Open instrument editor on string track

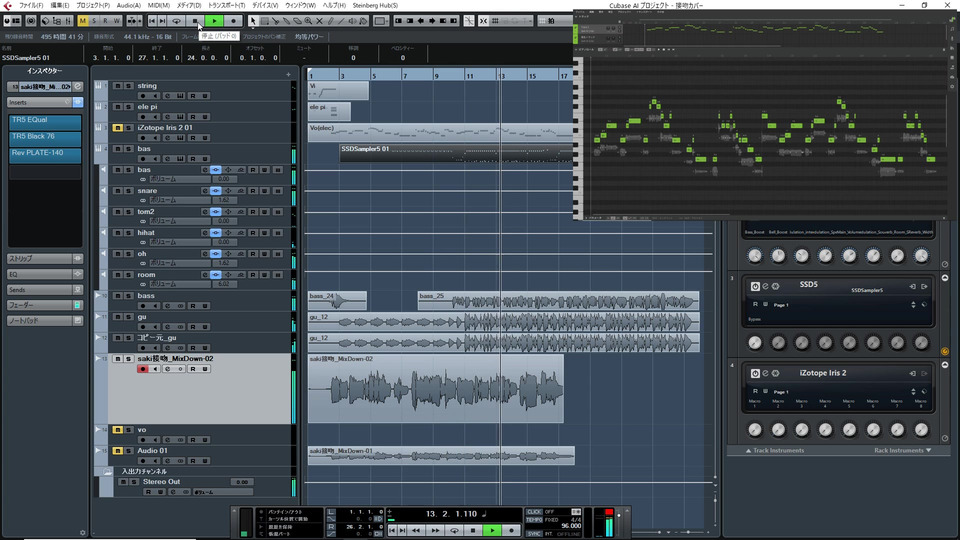(x=180, y=96)
